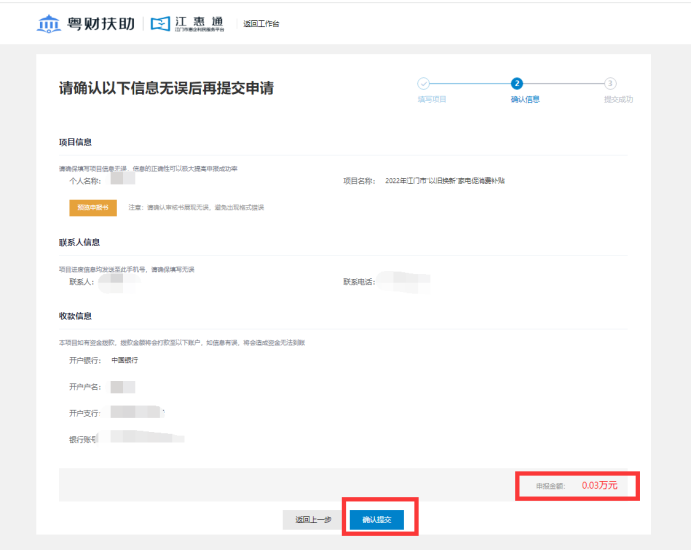
Task: Select step 3 circle 提交成功
Action: tap(610, 83)
